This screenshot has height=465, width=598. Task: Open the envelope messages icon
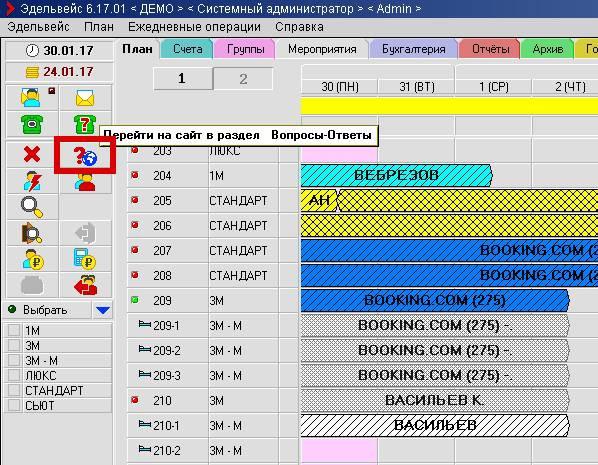(x=85, y=98)
